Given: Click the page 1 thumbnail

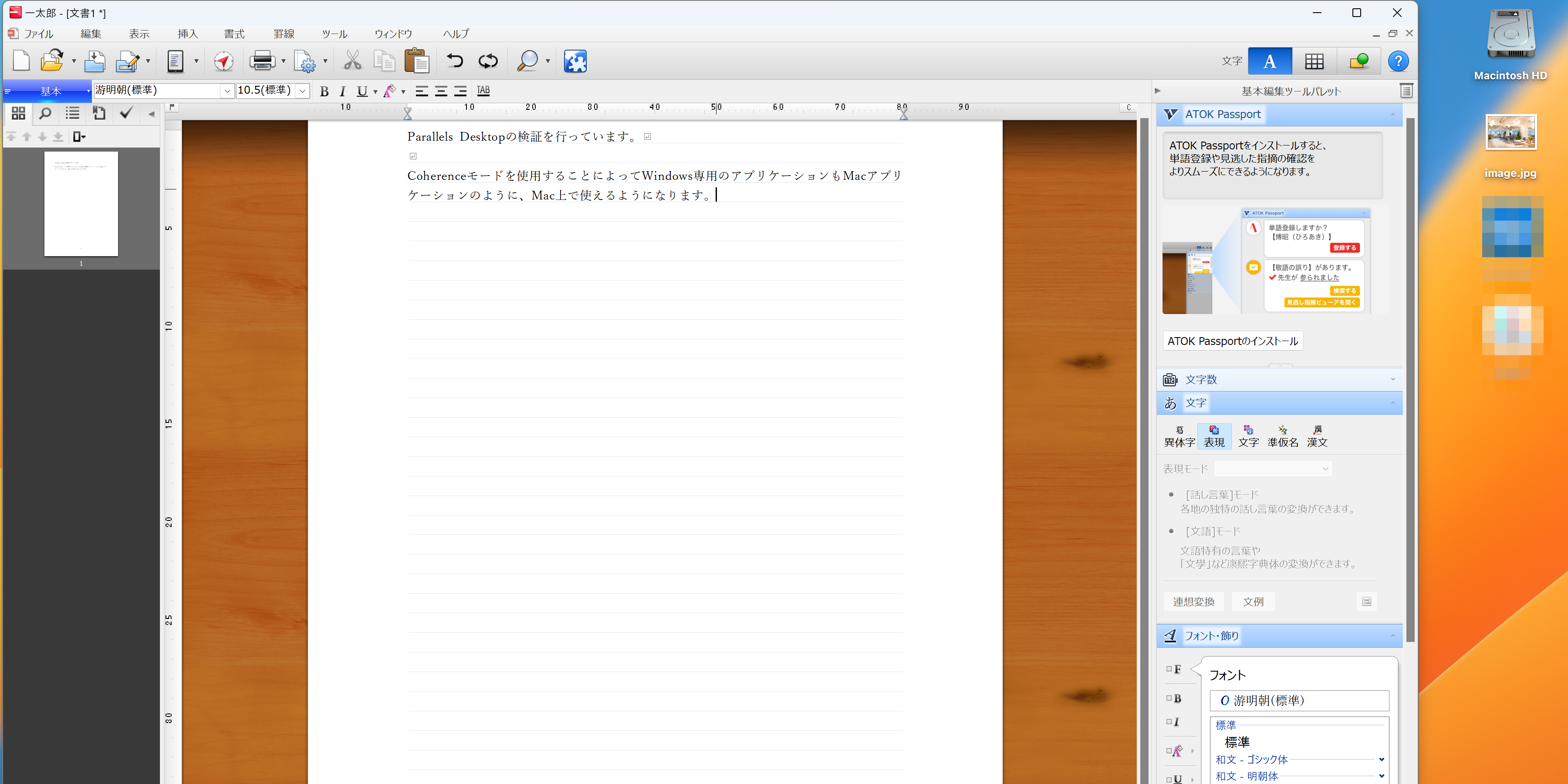Looking at the screenshot, I should [81, 204].
